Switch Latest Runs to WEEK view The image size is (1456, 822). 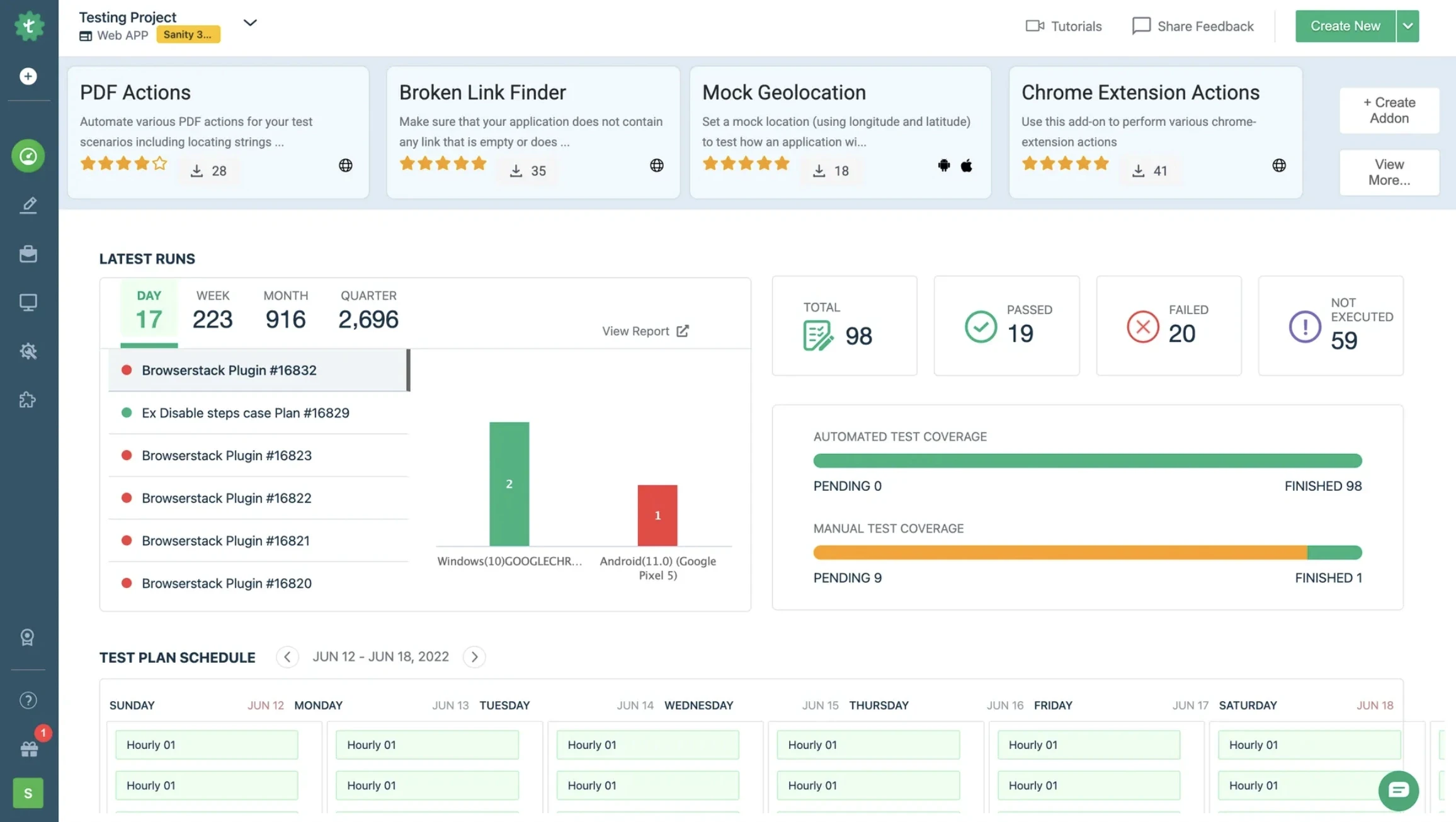coord(212,310)
